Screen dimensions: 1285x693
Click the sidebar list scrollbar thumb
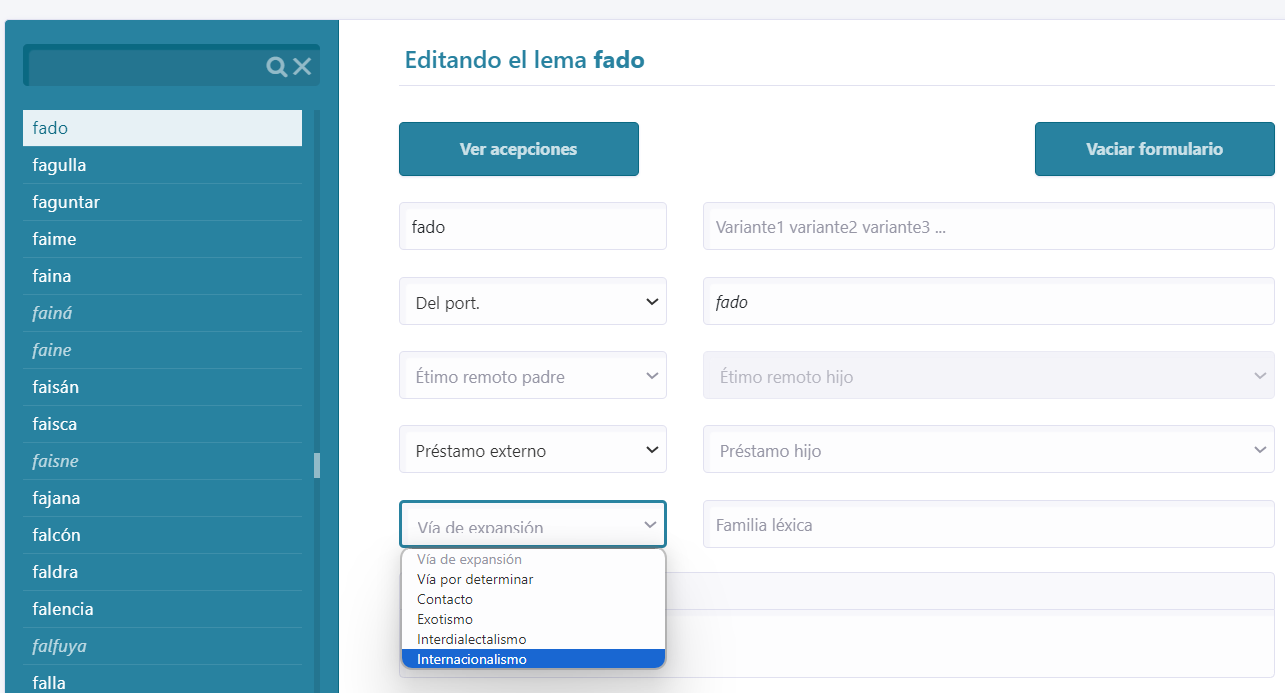click(317, 465)
